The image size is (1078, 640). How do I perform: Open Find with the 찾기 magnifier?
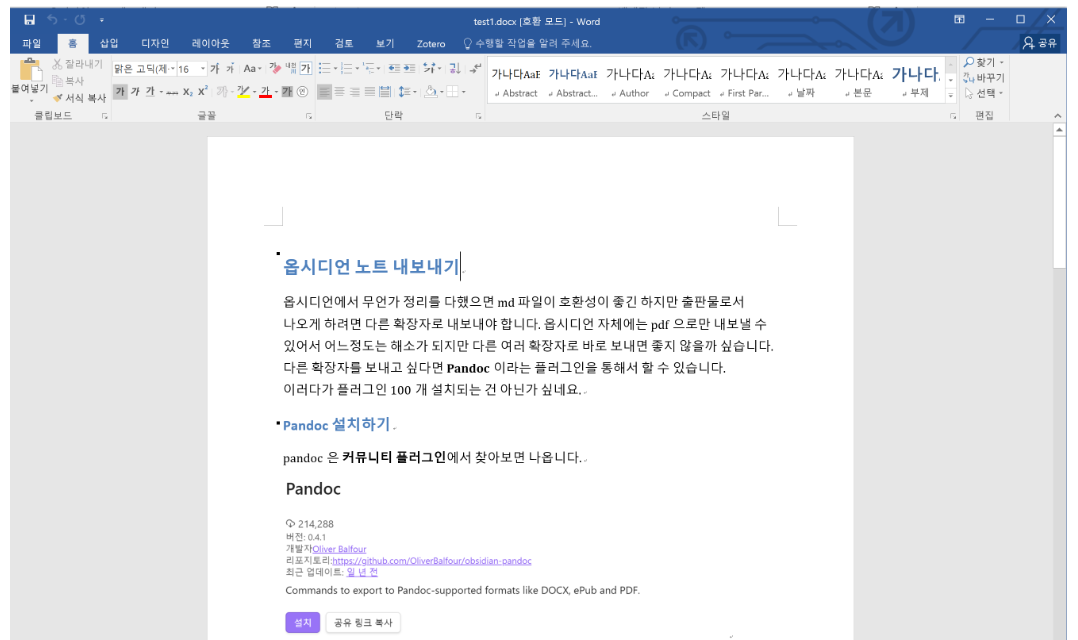click(x=983, y=62)
